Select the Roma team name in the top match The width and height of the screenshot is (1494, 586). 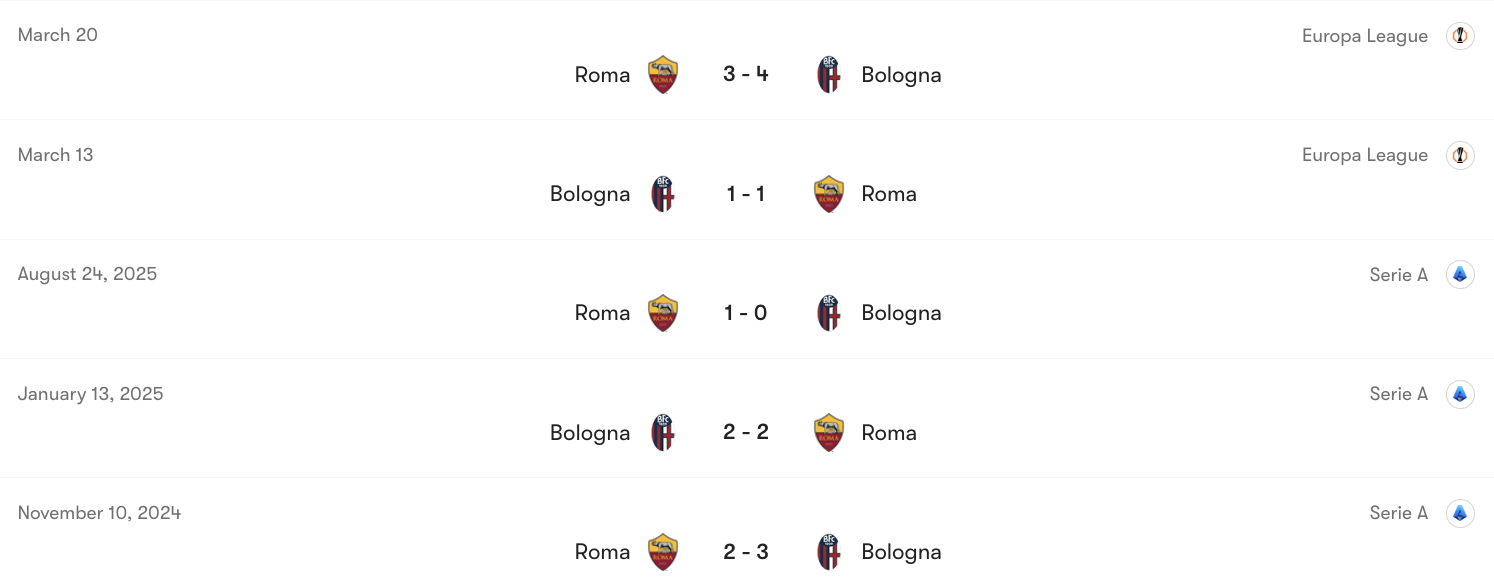point(601,73)
